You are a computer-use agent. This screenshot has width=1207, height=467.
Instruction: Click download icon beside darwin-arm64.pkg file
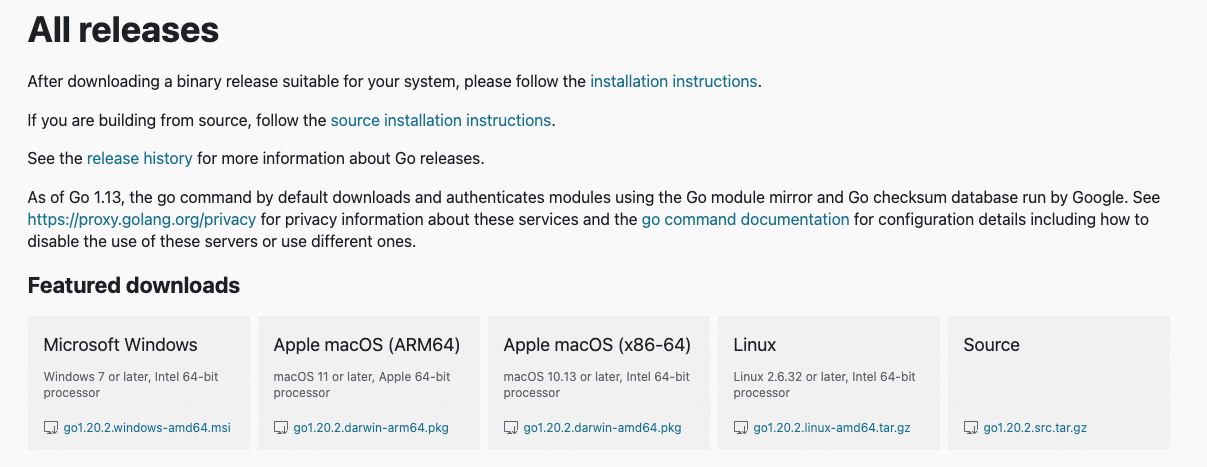tap(281, 428)
